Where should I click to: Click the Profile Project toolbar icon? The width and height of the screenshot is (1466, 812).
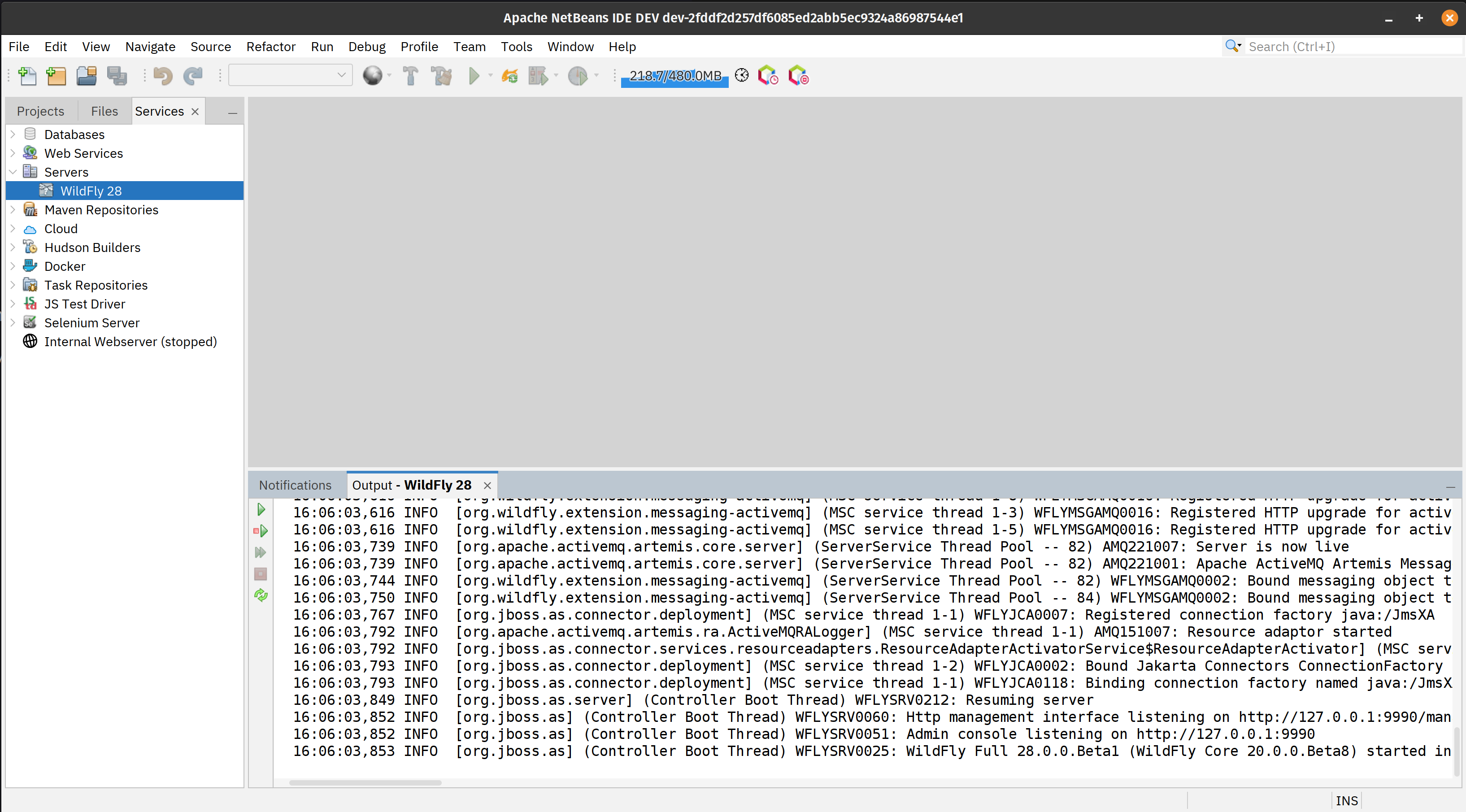point(578,76)
